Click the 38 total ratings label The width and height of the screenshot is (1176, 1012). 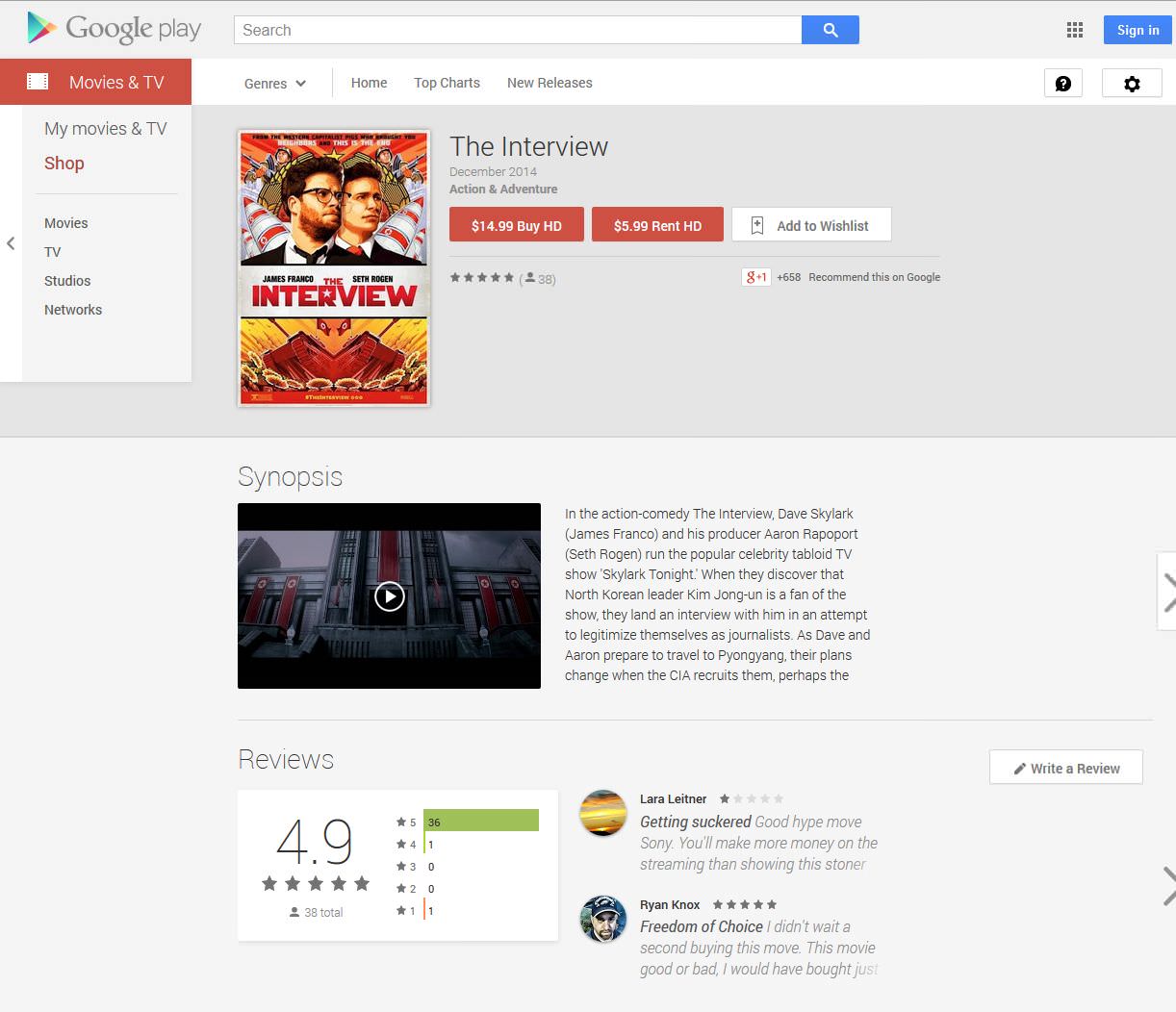(x=316, y=912)
